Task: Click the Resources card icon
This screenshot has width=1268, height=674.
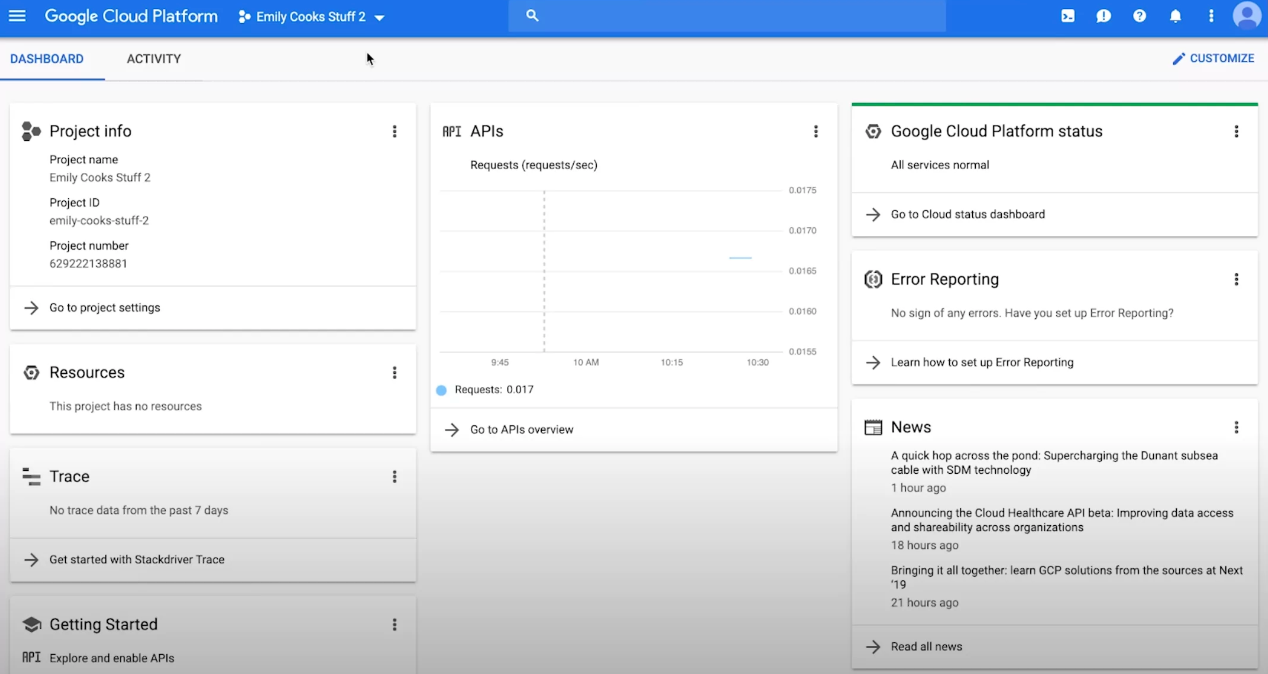Action: click(31, 373)
